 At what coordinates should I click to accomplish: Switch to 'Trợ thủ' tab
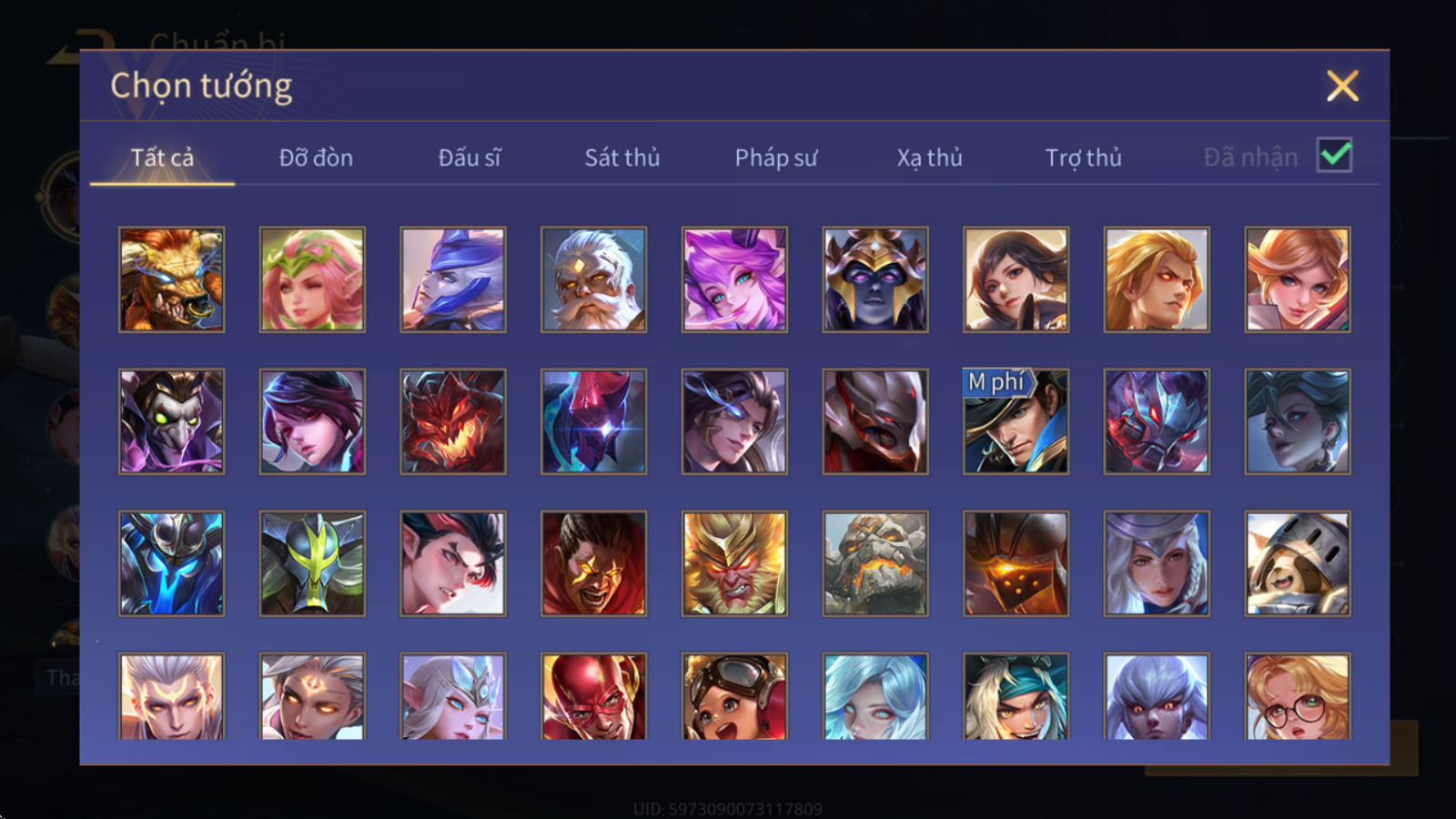tap(1083, 157)
